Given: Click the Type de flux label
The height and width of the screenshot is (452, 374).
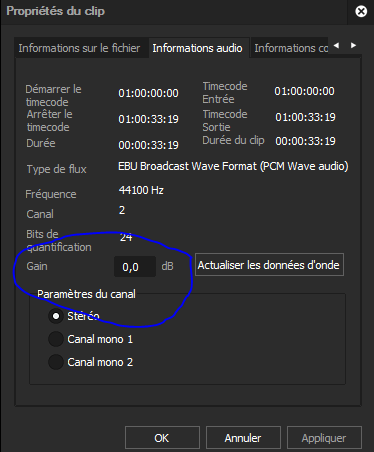Looking at the screenshot, I should (x=57, y=169).
